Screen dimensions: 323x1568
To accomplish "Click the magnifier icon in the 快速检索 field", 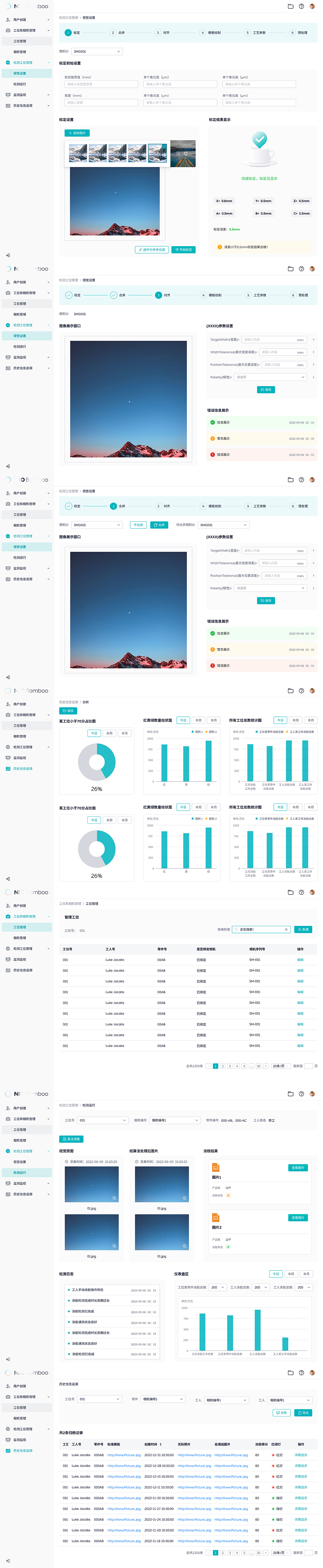I will tap(236, 929).
